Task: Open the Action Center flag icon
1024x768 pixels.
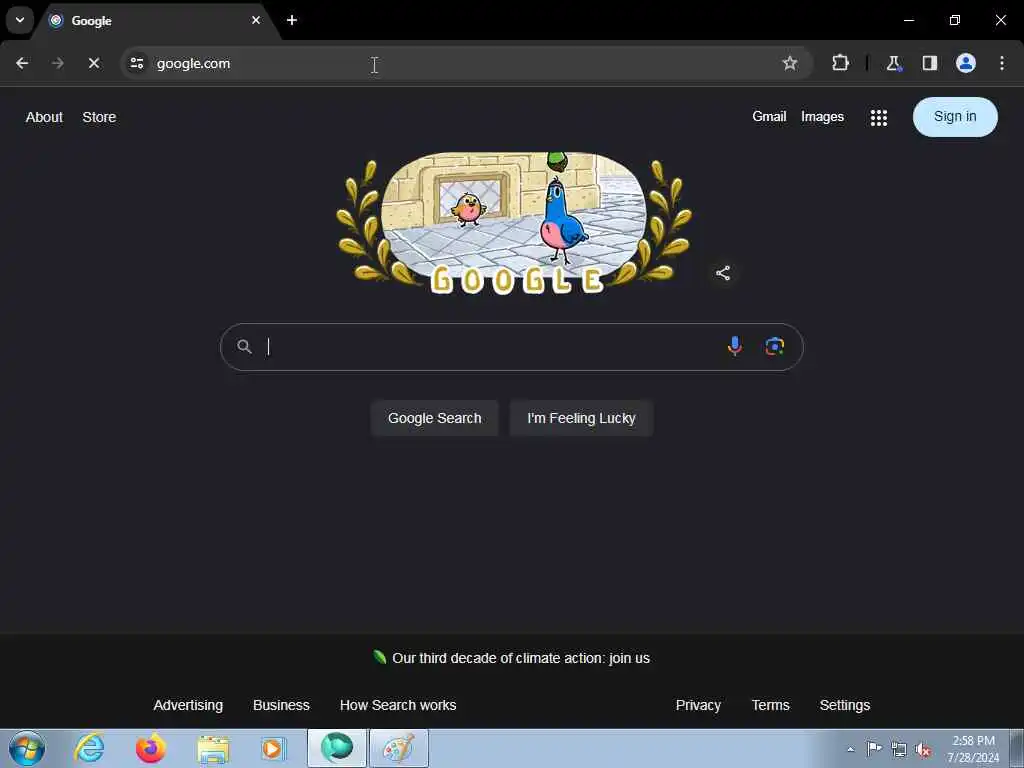Action: coord(874,749)
